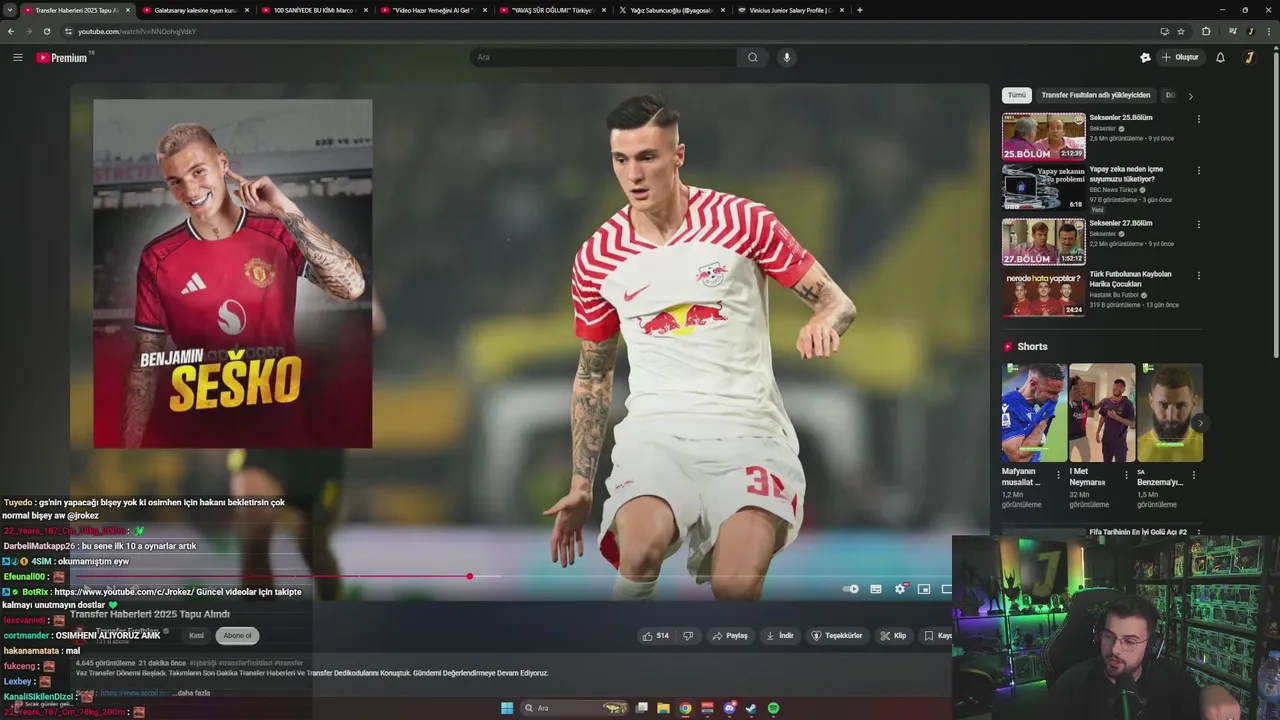
Task: Open Spotify from the taskbar
Action: tap(773, 708)
